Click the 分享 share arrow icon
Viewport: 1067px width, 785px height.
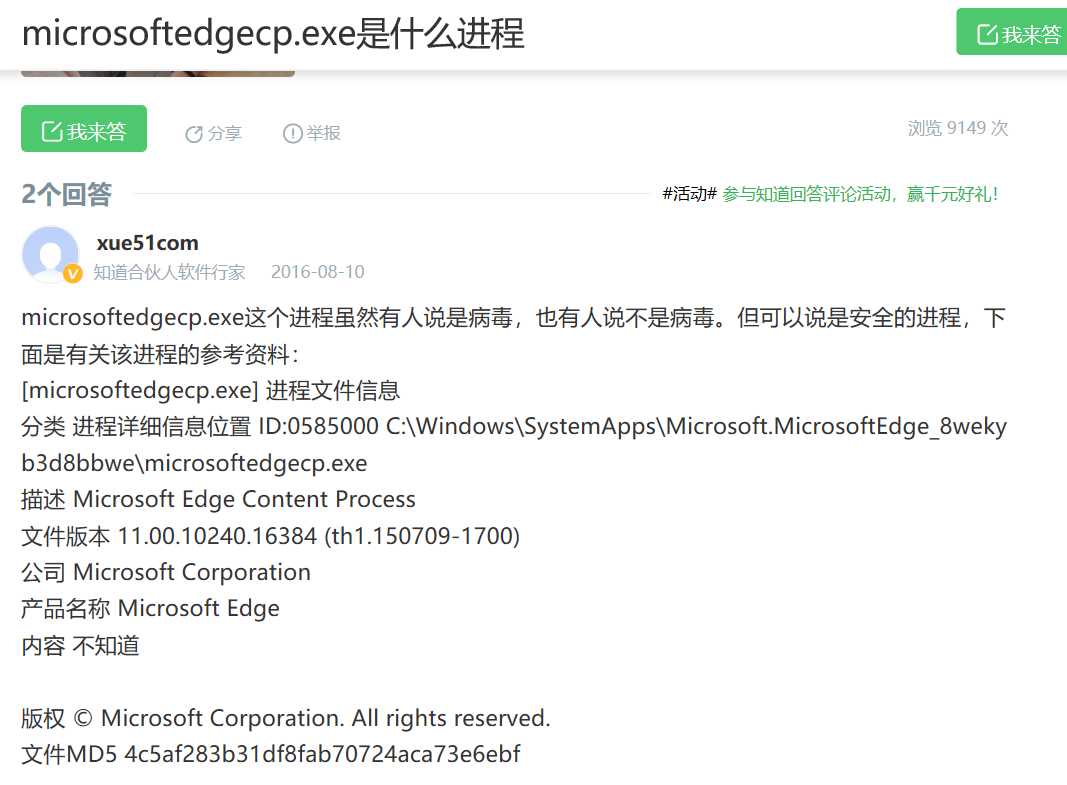point(194,134)
